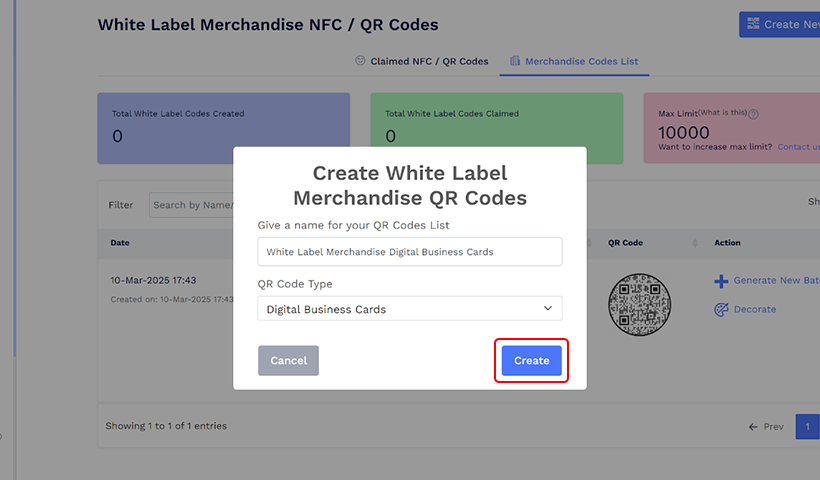Click the Merchandise Codes List tab icon
Viewport: 820px width, 480px height.
click(x=515, y=61)
